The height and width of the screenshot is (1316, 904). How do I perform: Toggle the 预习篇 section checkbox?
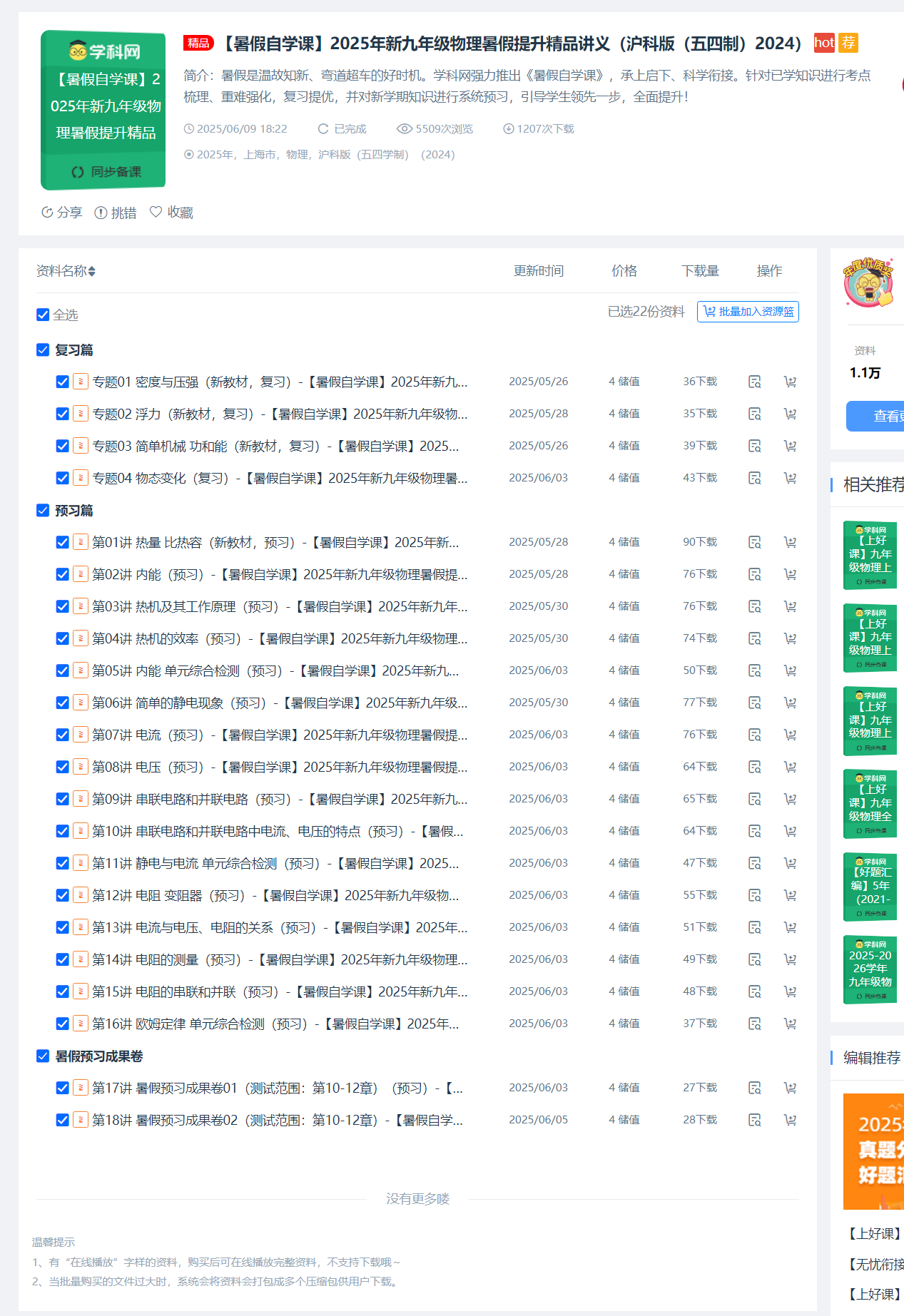point(43,510)
